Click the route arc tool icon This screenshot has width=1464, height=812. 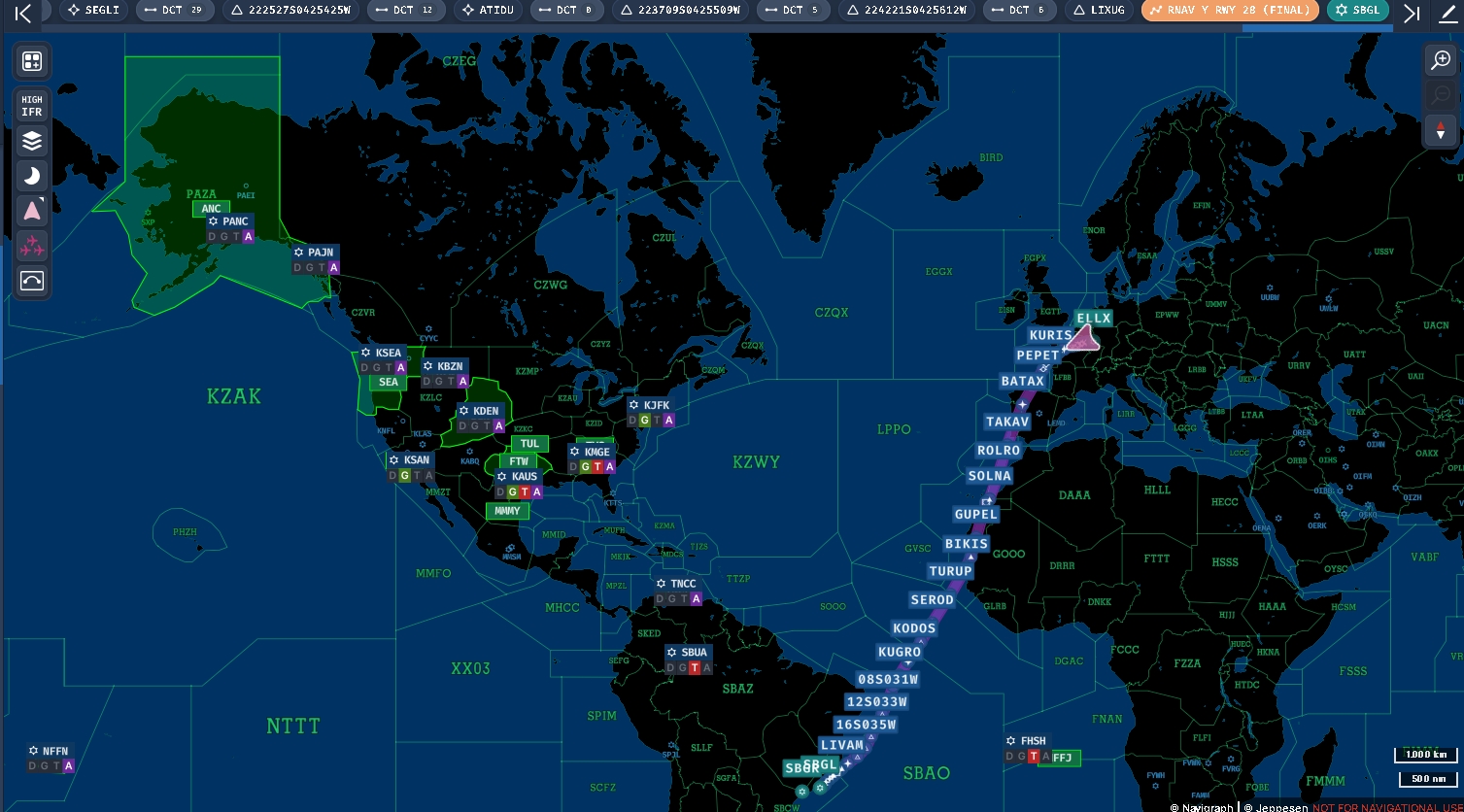pos(32,281)
